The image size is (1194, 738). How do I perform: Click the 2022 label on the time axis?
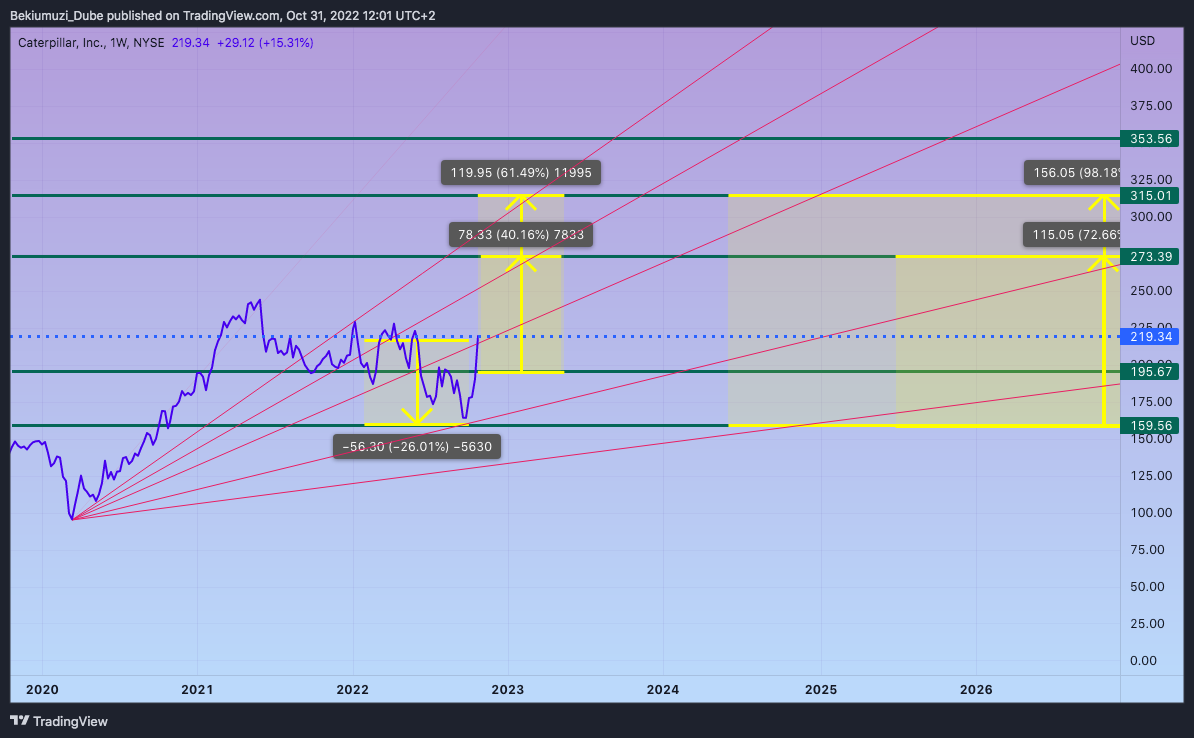tap(353, 690)
